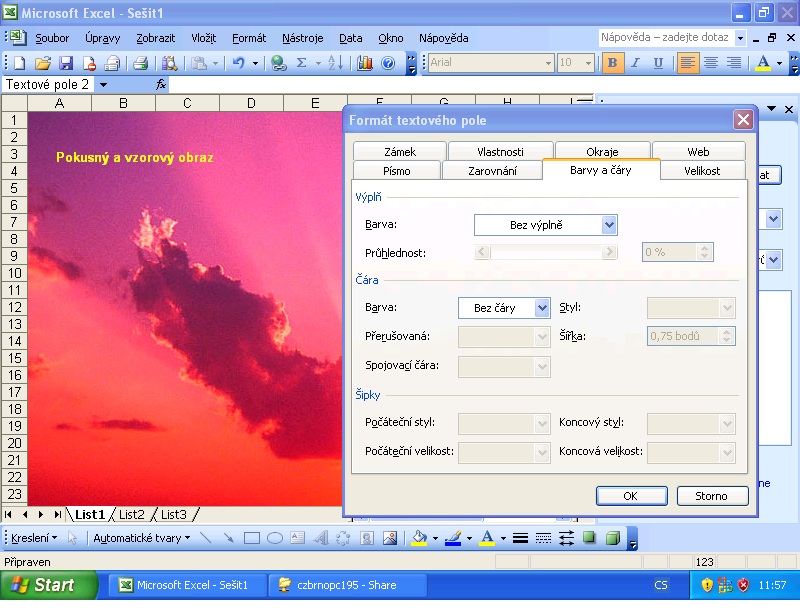The width and height of the screenshot is (800, 614).
Task: Toggle Underline formatting button
Action: [x=658, y=63]
